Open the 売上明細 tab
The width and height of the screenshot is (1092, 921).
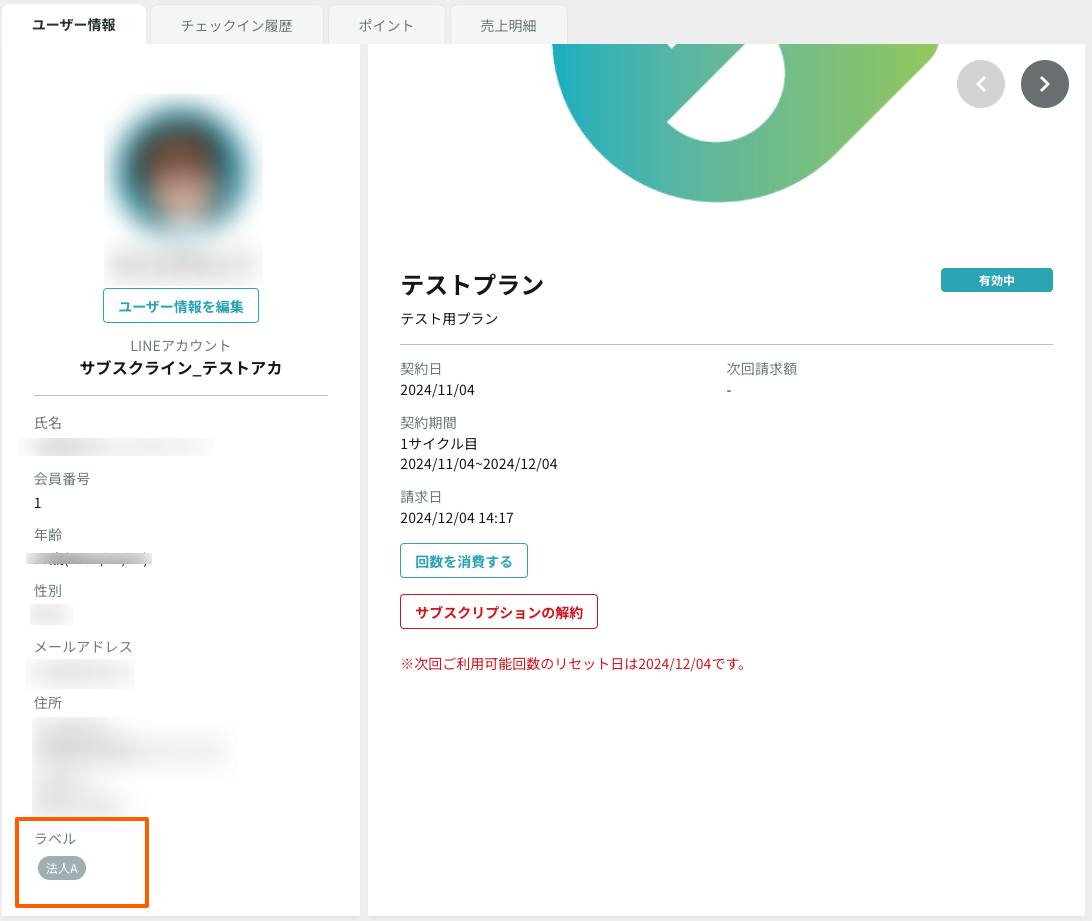click(x=508, y=26)
